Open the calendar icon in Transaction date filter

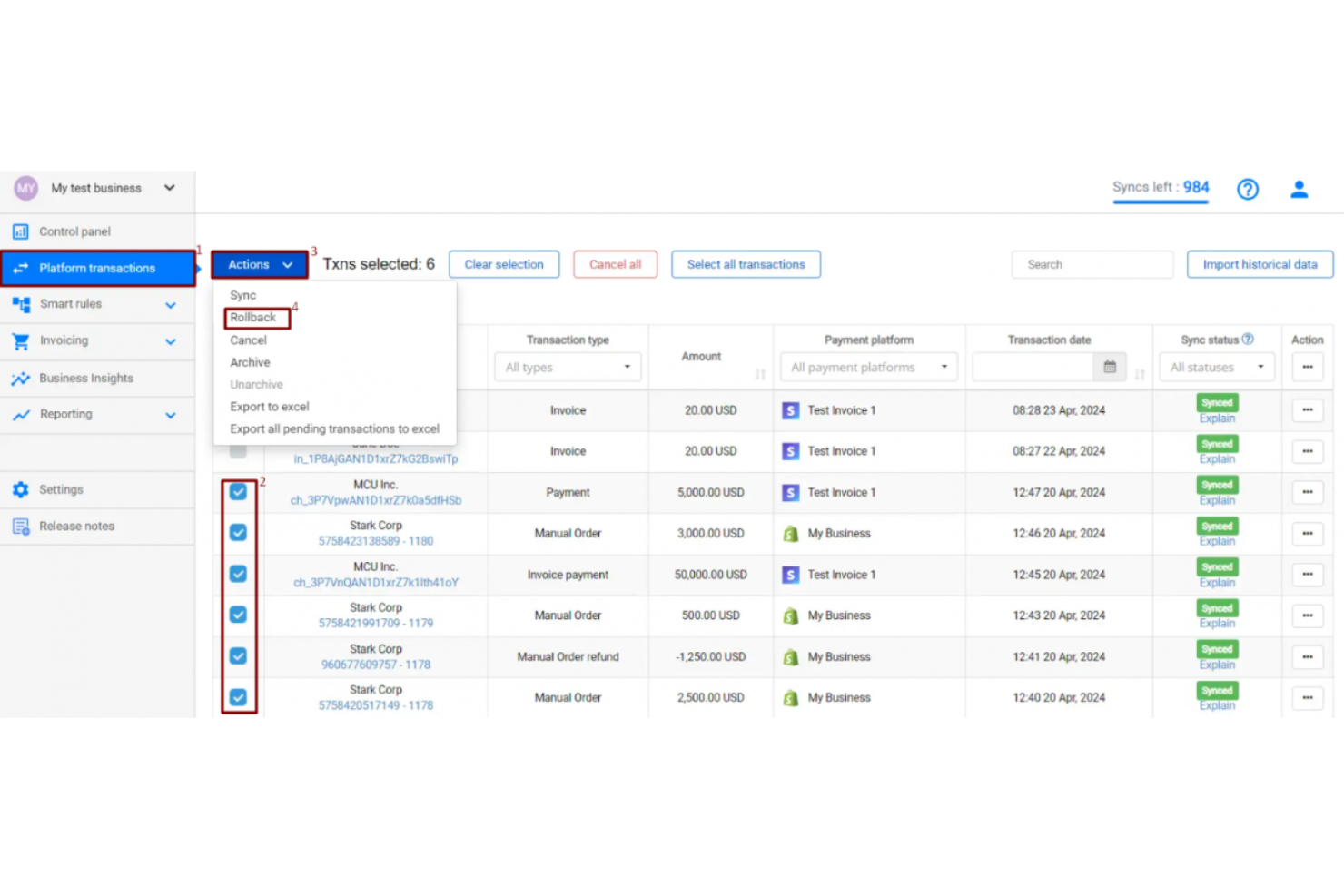click(1109, 367)
